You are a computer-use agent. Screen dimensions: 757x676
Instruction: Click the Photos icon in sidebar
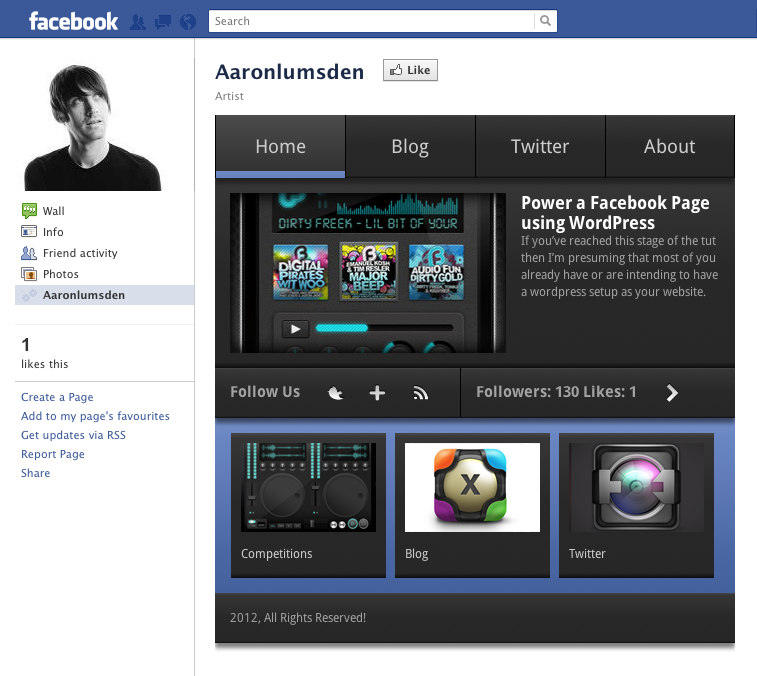point(29,274)
